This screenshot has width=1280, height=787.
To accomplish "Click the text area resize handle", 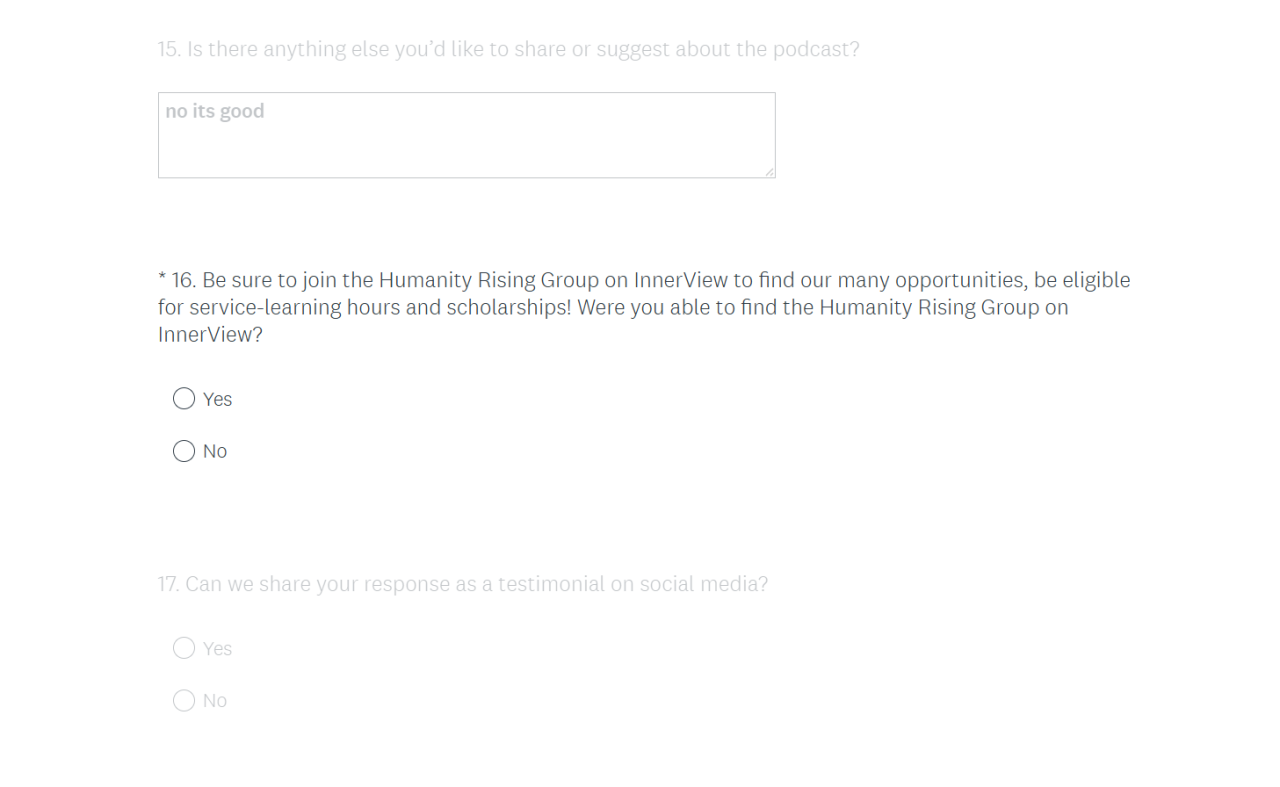I will tap(769, 172).
